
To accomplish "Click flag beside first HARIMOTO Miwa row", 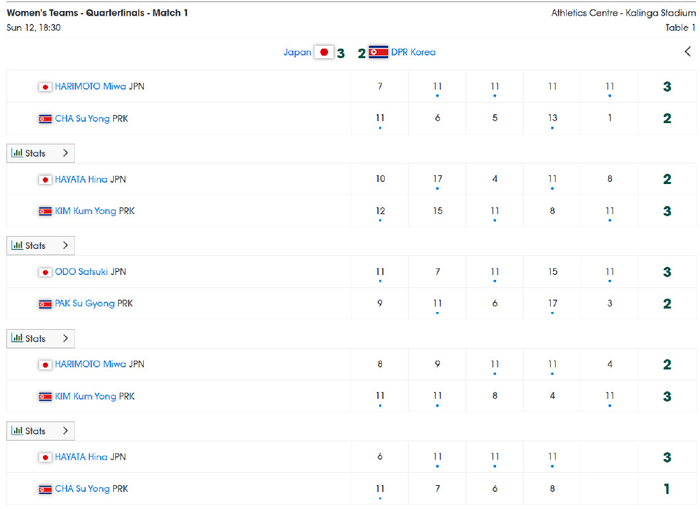I will [x=45, y=87].
